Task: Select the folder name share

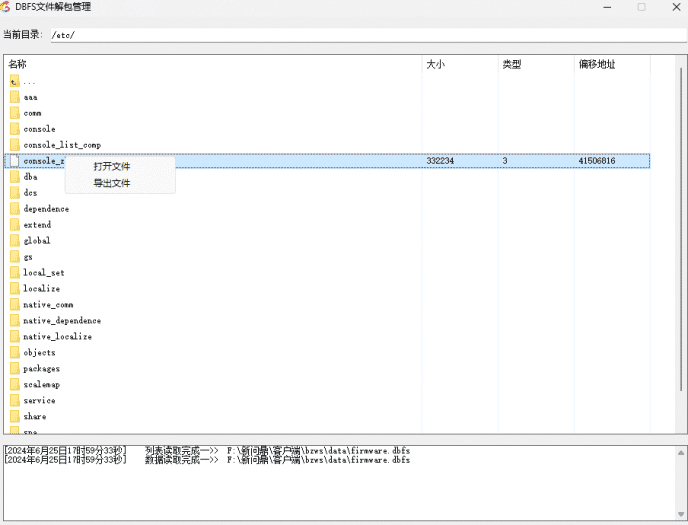Action: pyautogui.click(x=35, y=417)
